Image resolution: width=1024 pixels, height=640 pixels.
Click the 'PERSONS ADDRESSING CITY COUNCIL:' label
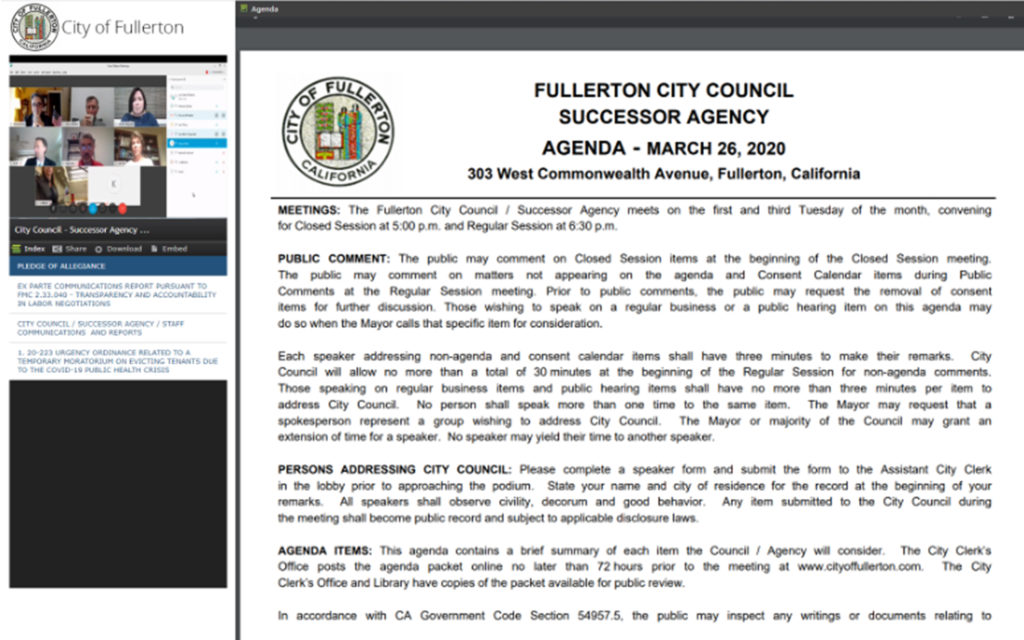click(394, 470)
